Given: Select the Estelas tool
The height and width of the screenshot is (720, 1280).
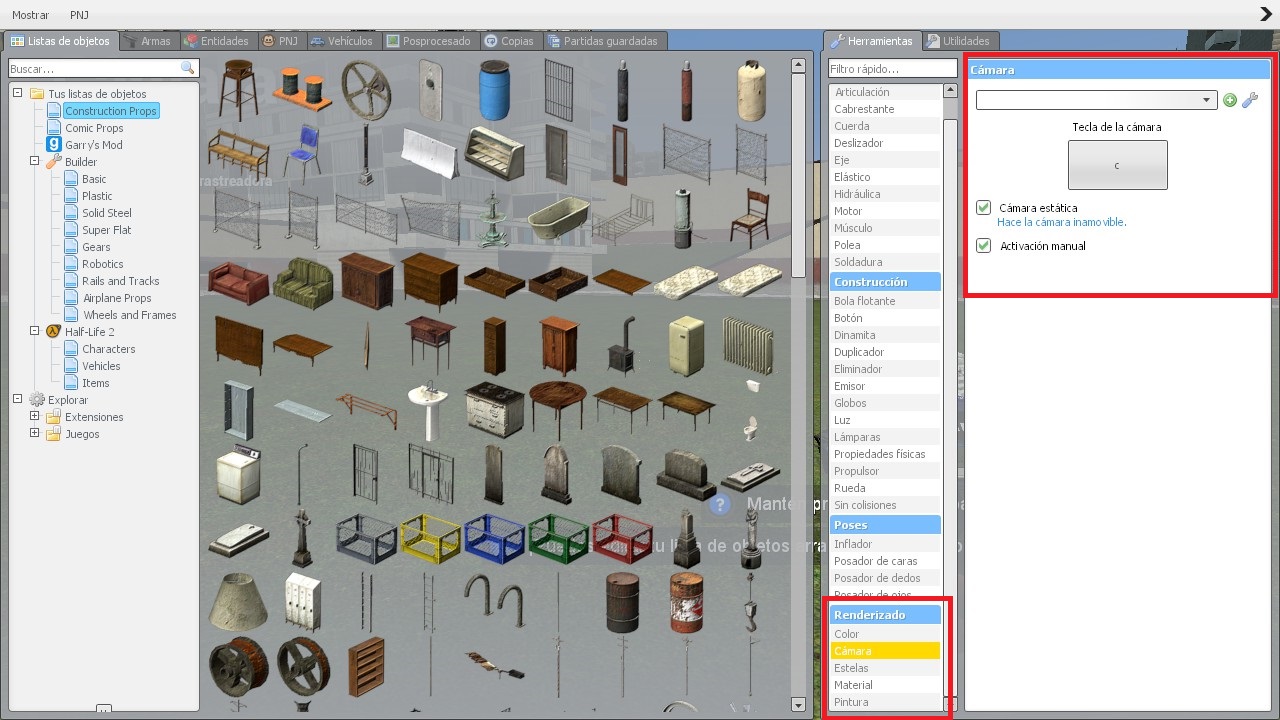Looking at the screenshot, I should click(885, 668).
